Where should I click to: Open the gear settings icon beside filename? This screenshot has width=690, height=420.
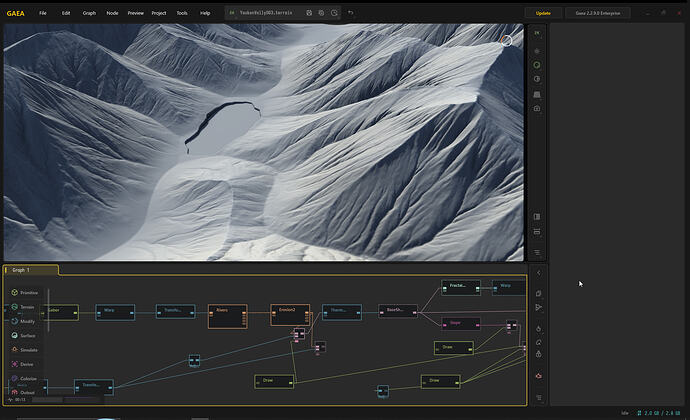click(x=321, y=13)
